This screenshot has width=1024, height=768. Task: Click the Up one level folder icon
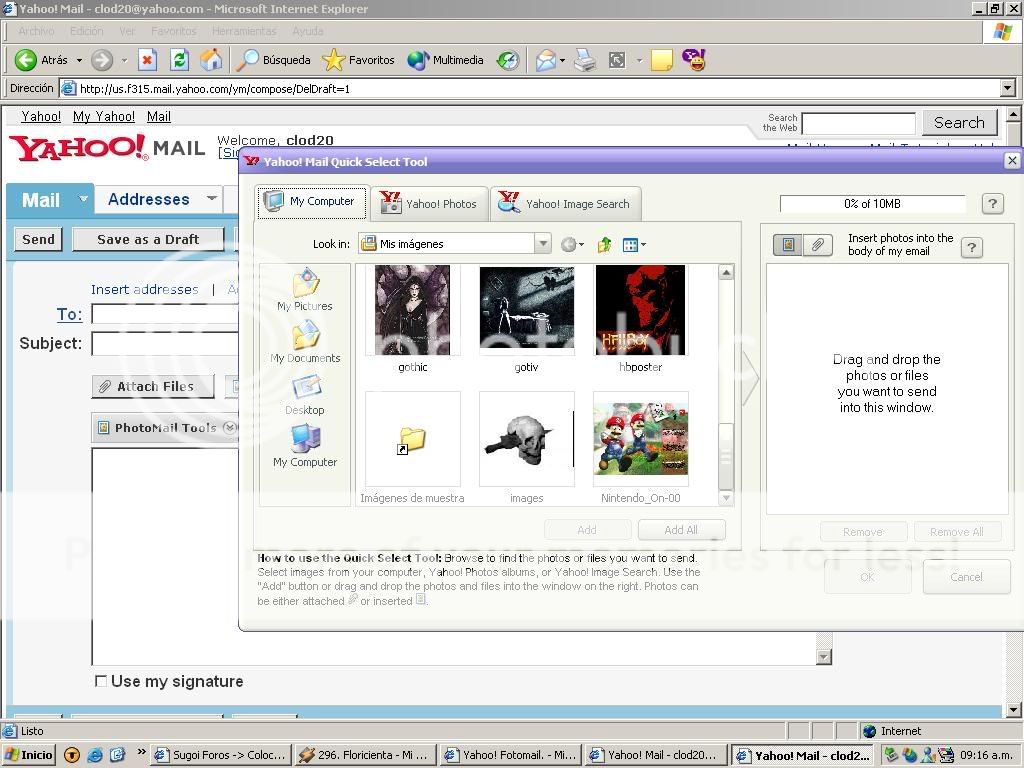point(604,244)
